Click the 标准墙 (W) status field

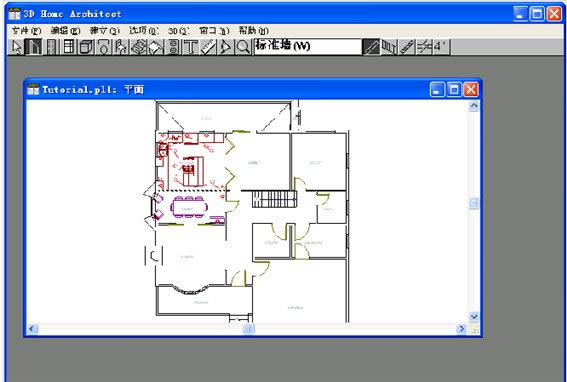tap(308, 47)
